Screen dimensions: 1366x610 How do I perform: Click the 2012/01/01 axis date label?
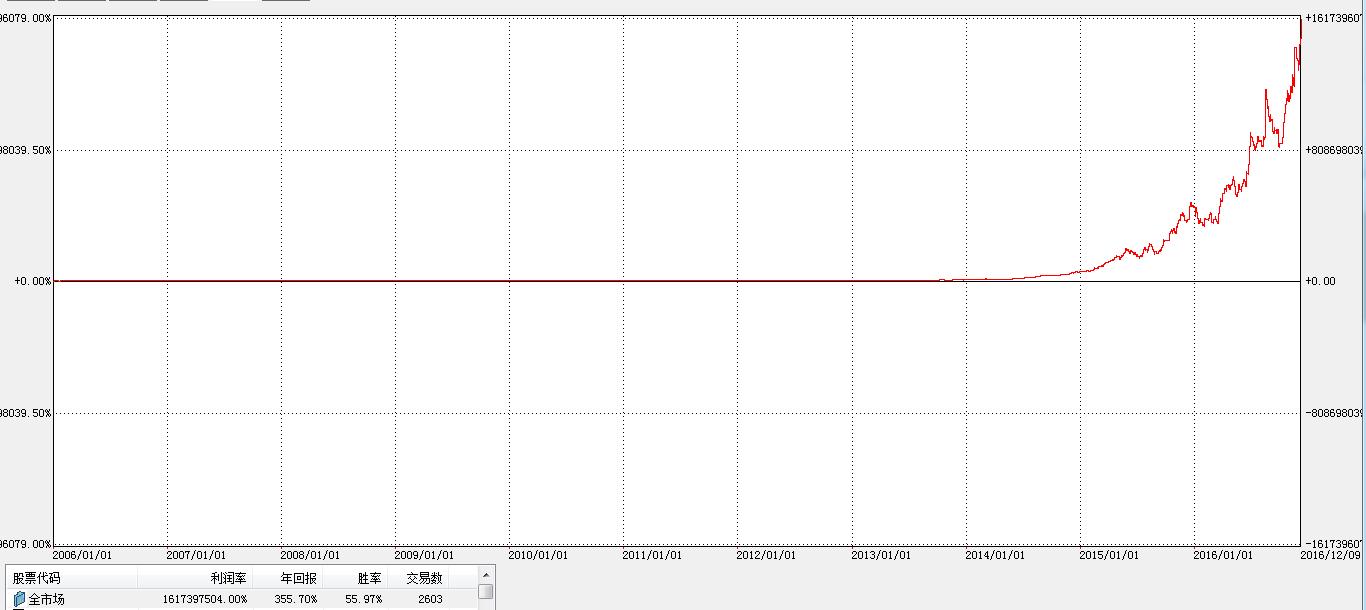coord(766,554)
